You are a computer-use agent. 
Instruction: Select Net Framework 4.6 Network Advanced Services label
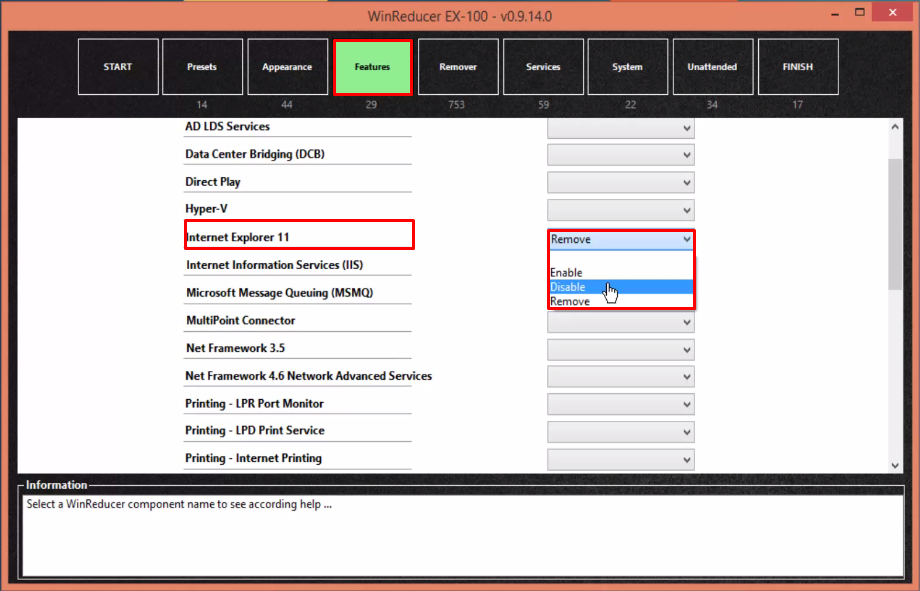pyautogui.click(x=309, y=376)
